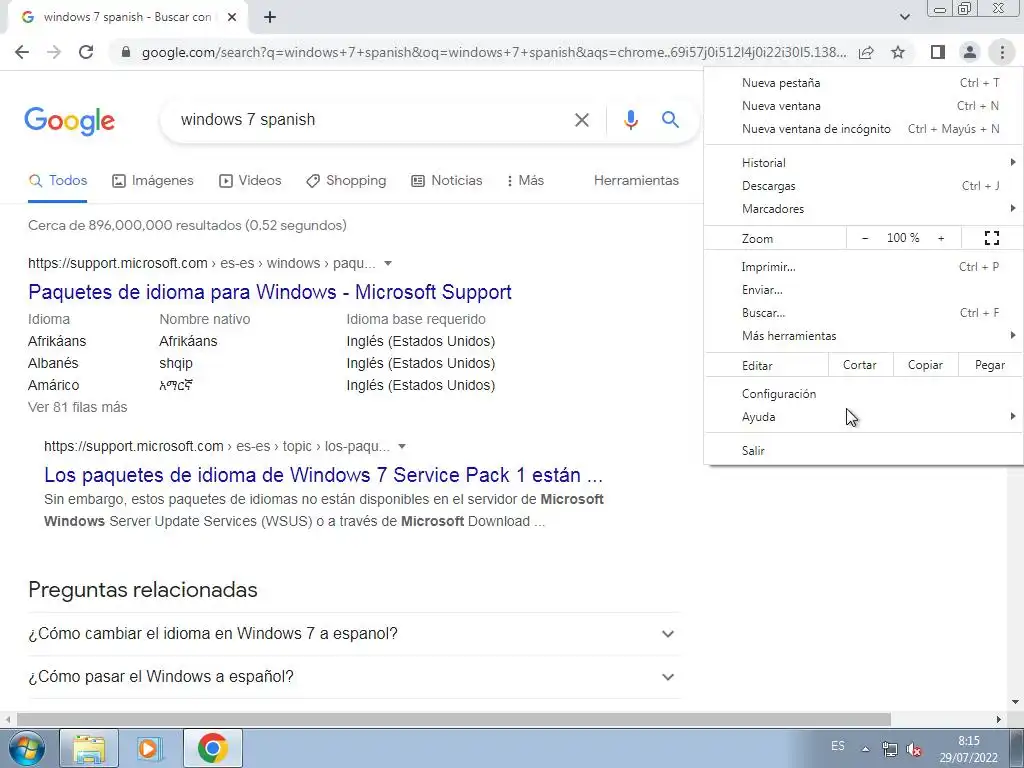
Task: Choose Nueva ventana de incógnito
Action: [x=863, y=129]
